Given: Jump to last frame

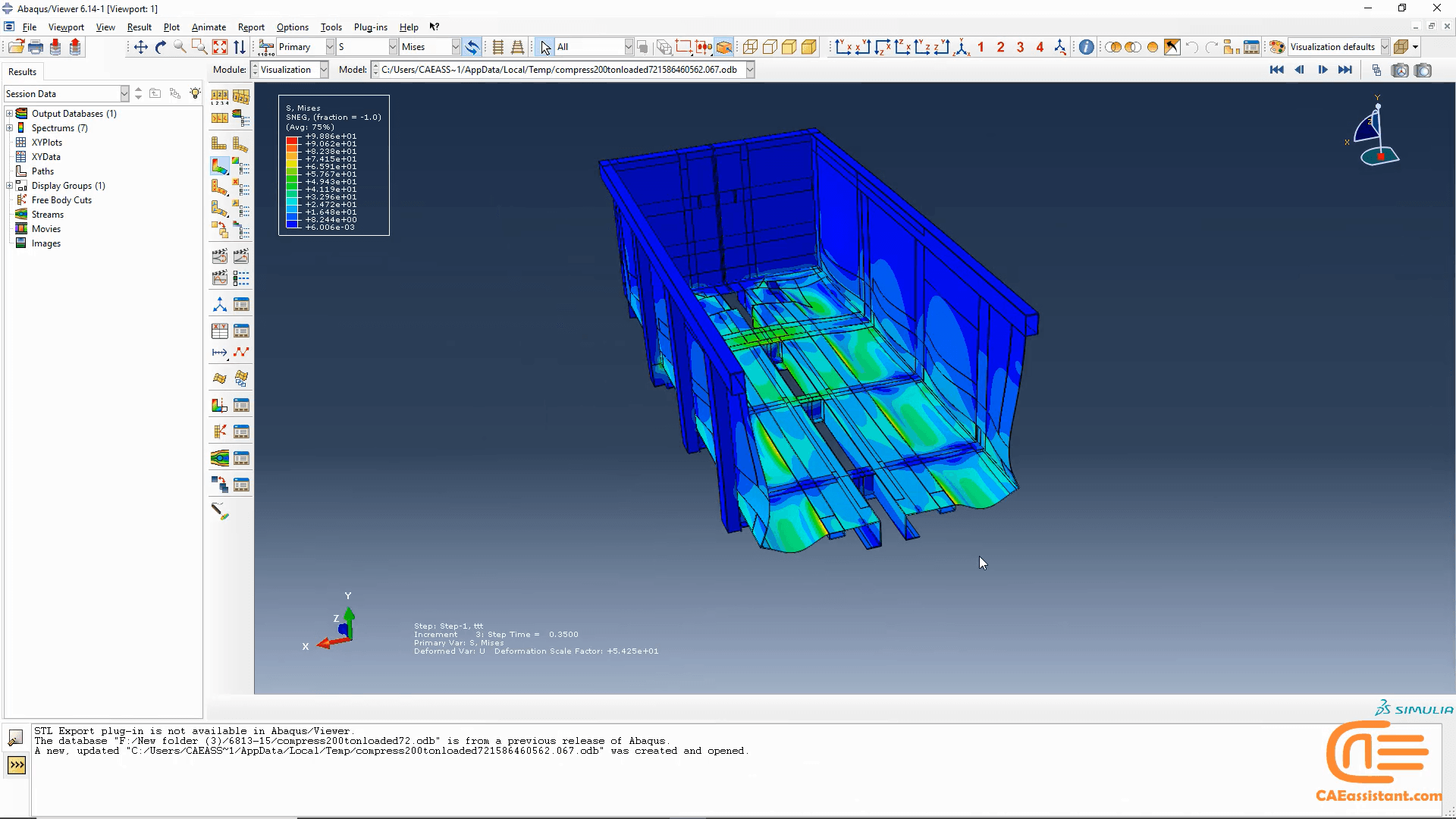Looking at the screenshot, I should pyautogui.click(x=1345, y=70).
